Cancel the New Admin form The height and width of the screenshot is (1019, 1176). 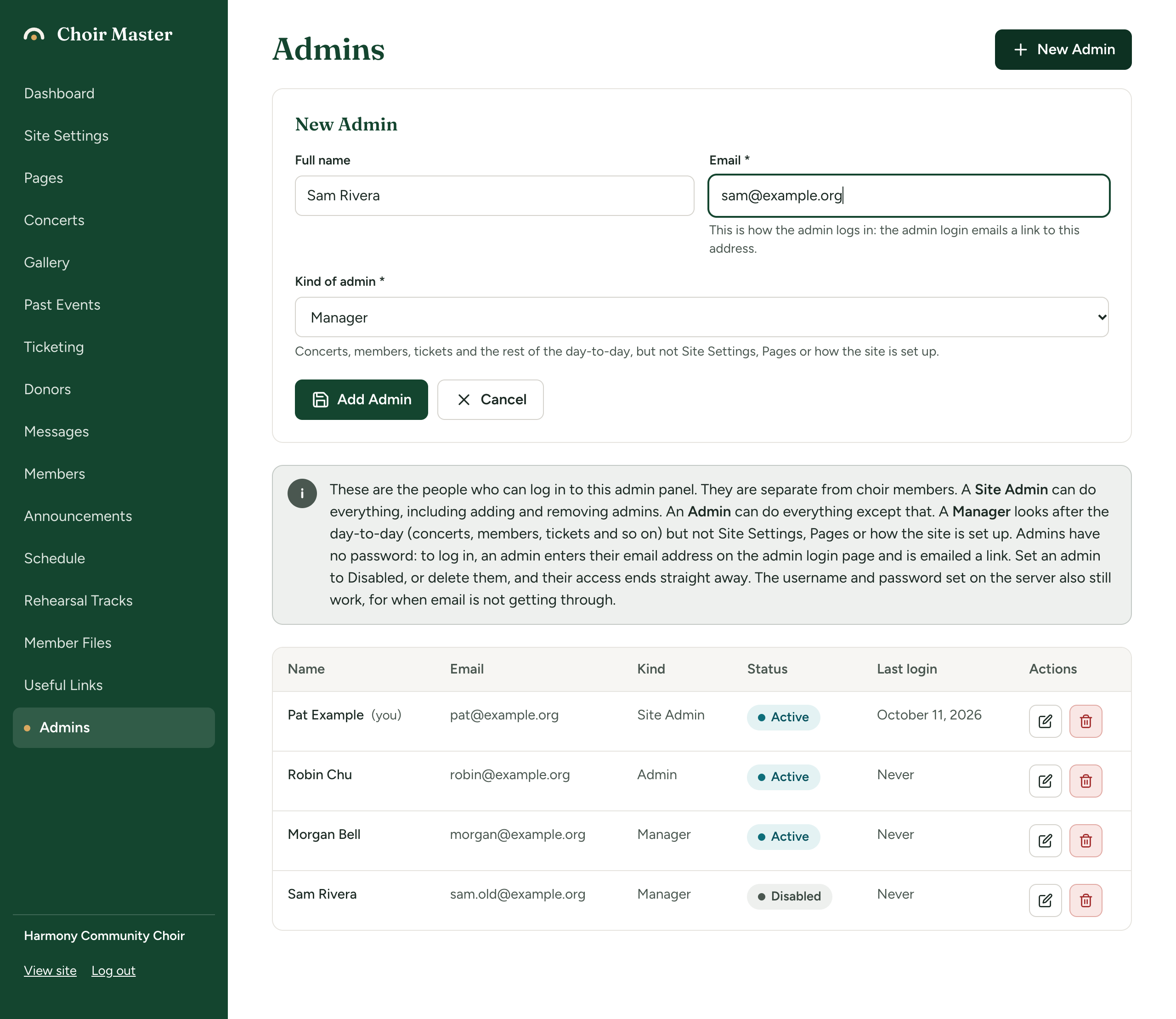tap(490, 400)
